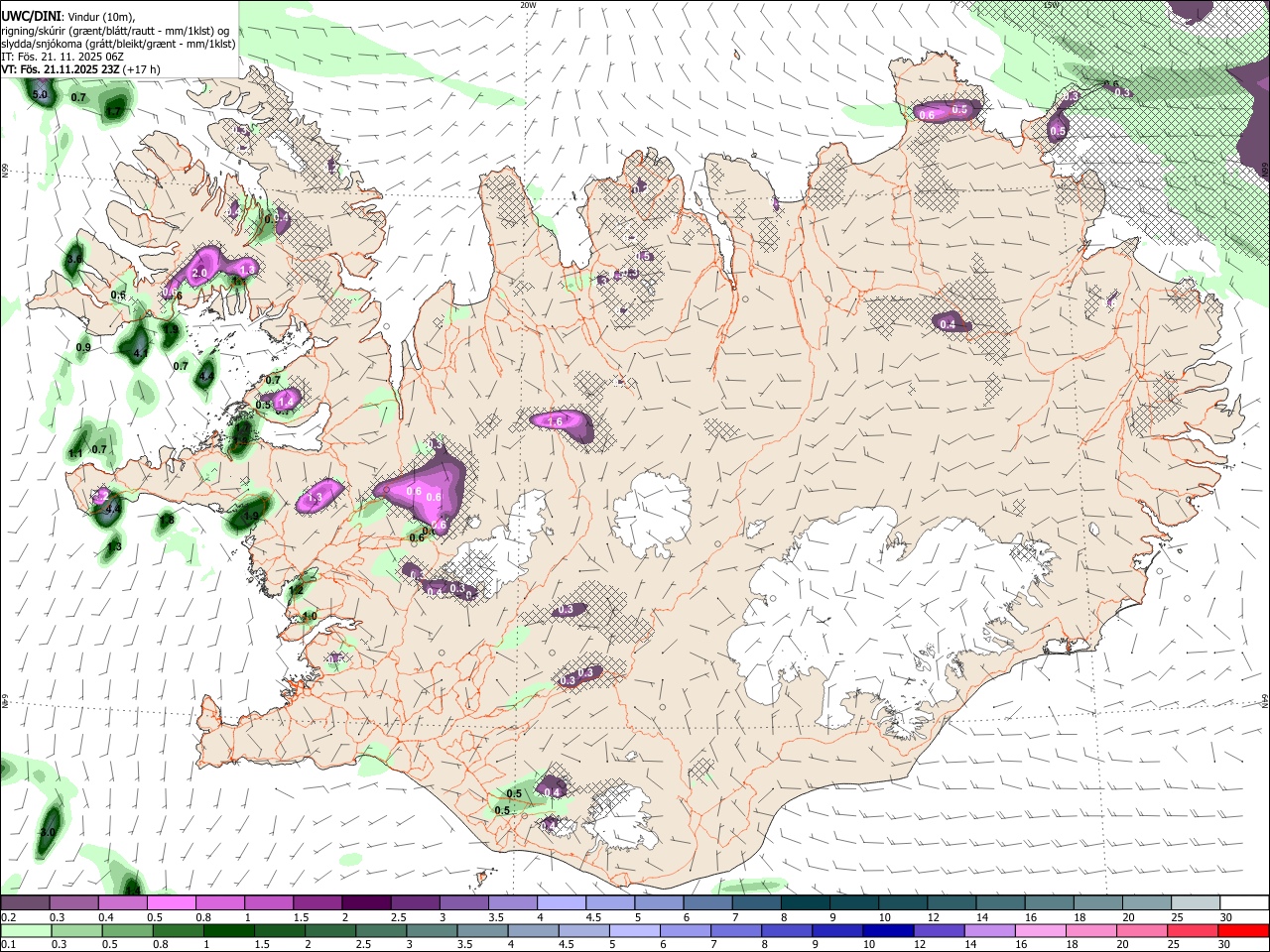Click the 0.9 precipitation value on the map

[83, 348]
